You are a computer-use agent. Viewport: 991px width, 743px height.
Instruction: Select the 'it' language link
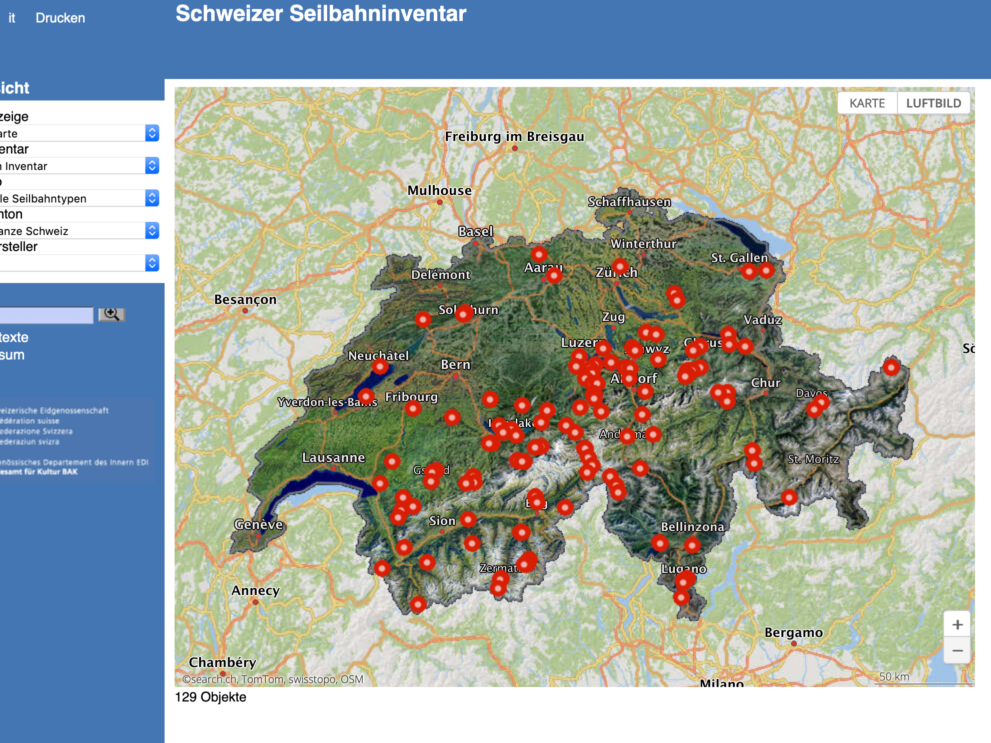pyautogui.click(x=12, y=18)
